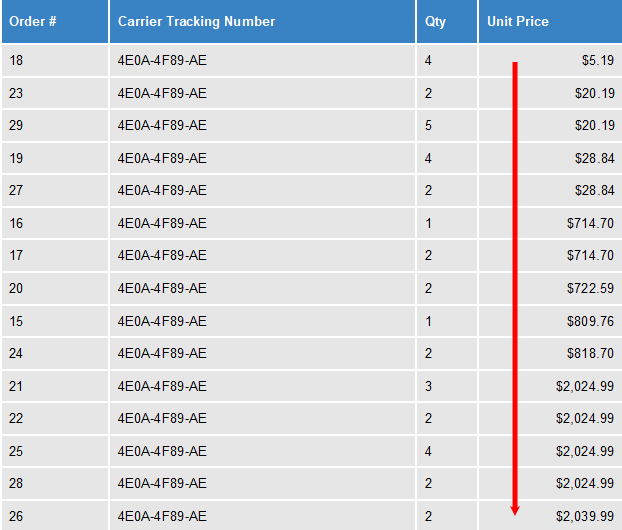Screen dimensions: 622x530
Task: Click the $809.76 unit price
Action: (x=591, y=321)
